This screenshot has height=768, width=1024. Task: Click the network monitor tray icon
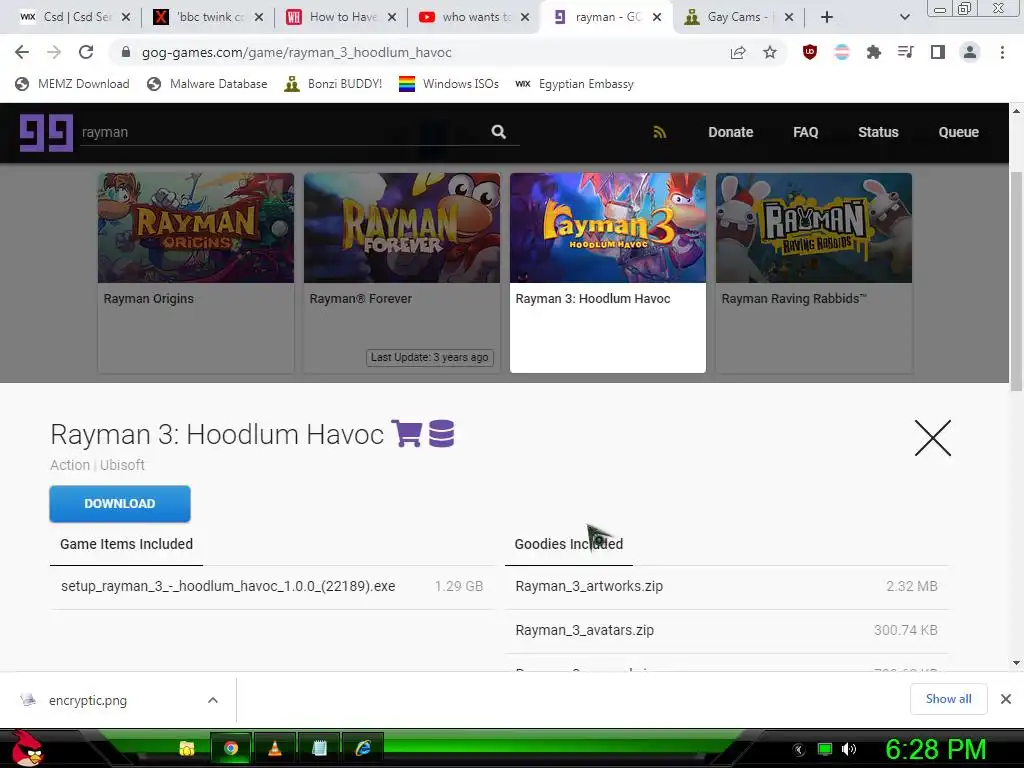[x=825, y=749]
